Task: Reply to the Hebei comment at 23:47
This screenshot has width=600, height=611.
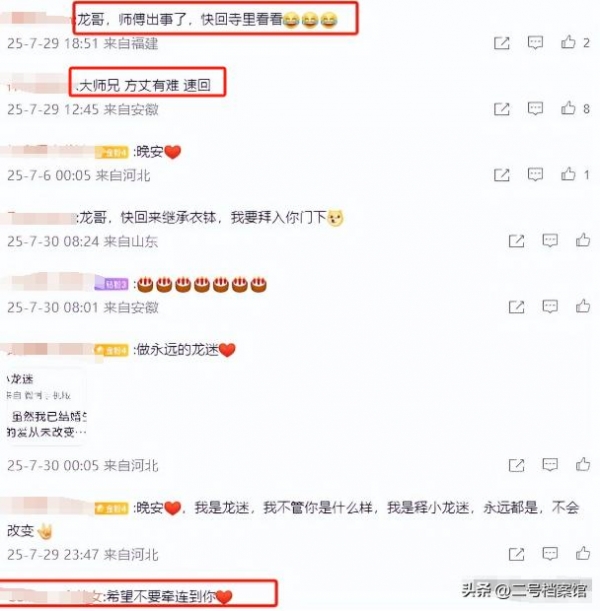Action: coord(550,554)
